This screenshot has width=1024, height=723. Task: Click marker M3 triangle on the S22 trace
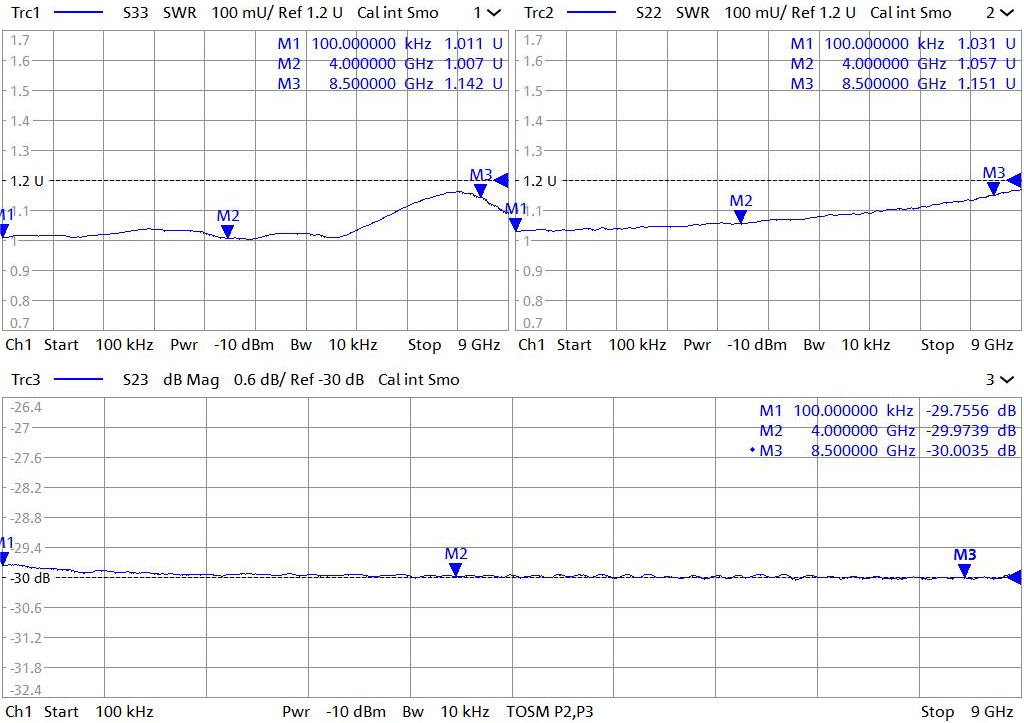[x=993, y=188]
